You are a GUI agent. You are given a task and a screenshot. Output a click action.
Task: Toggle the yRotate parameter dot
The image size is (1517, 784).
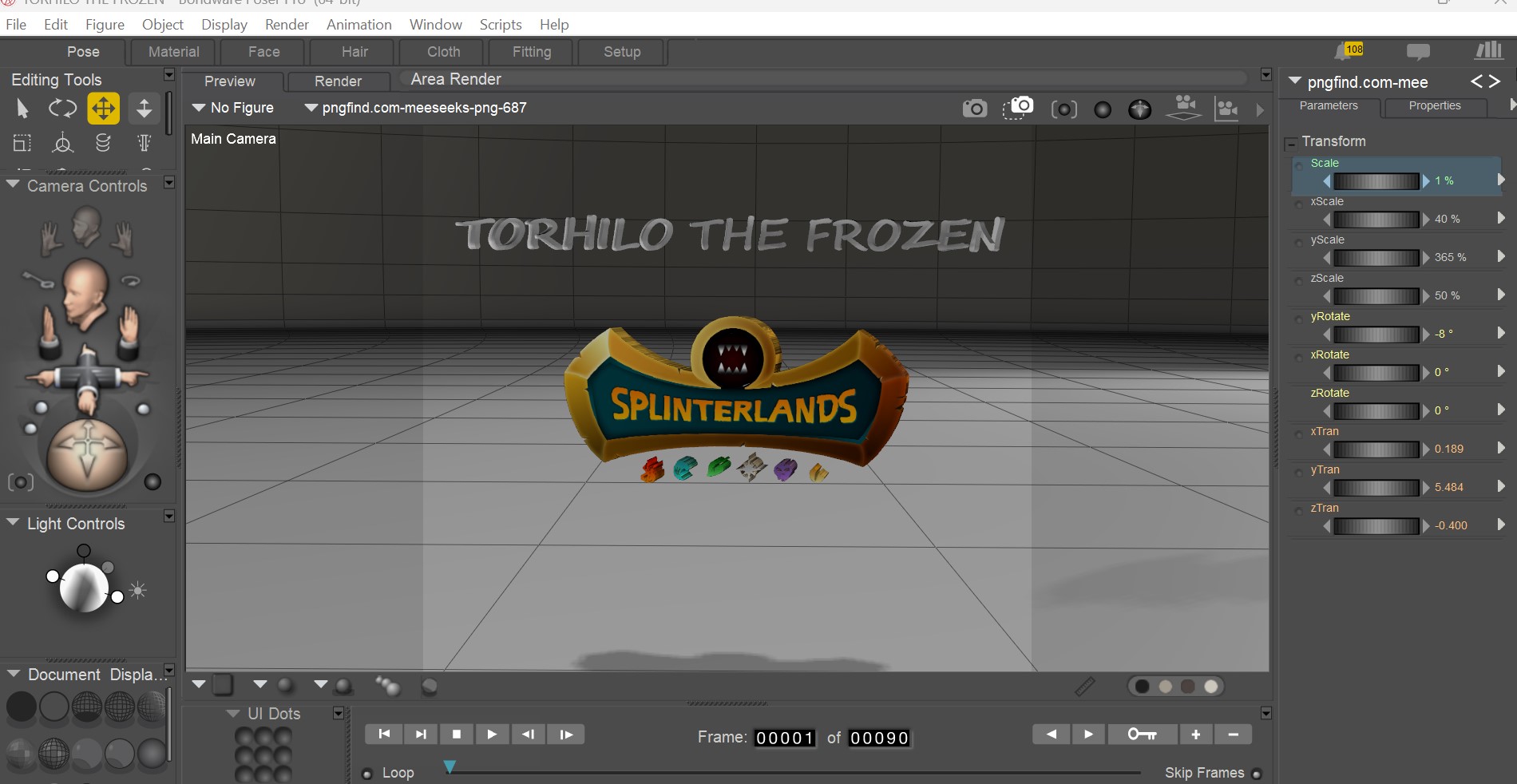click(x=1299, y=319)
